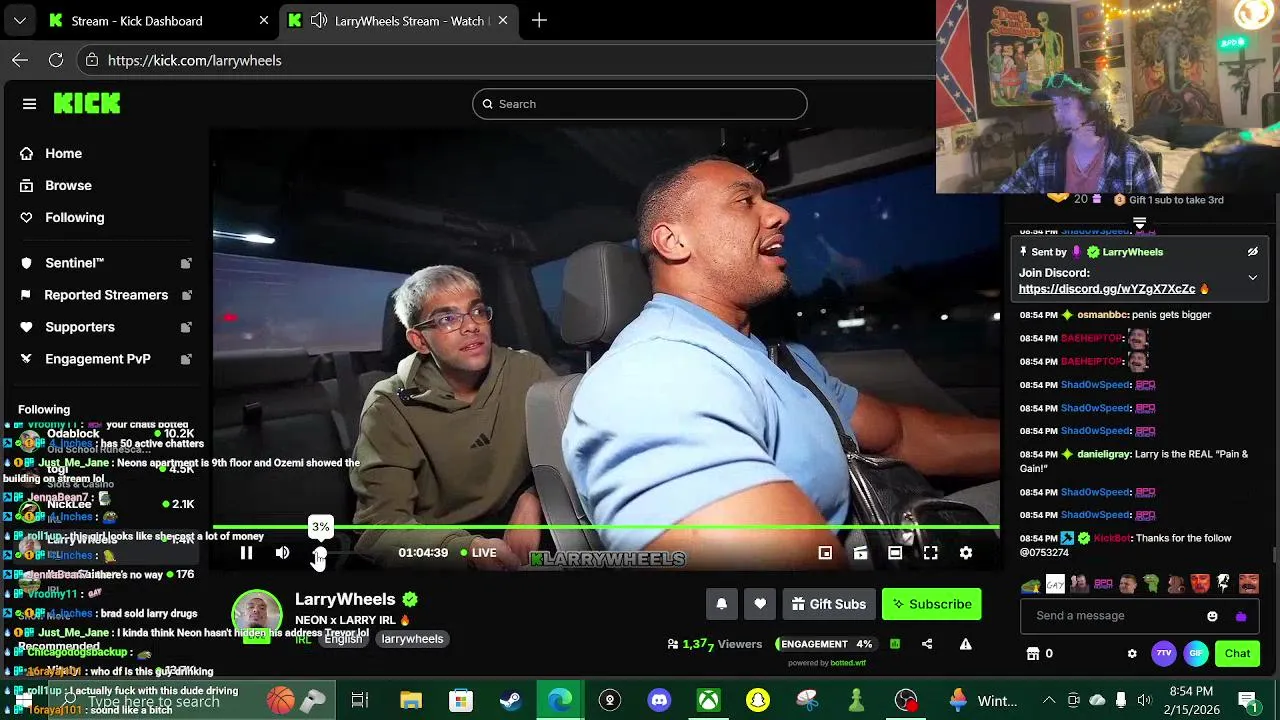The image size is (1280, 720).
Task: Toggle notifications bell for LarryWheels
Action: pyautogui.click(x=721, y=604)
